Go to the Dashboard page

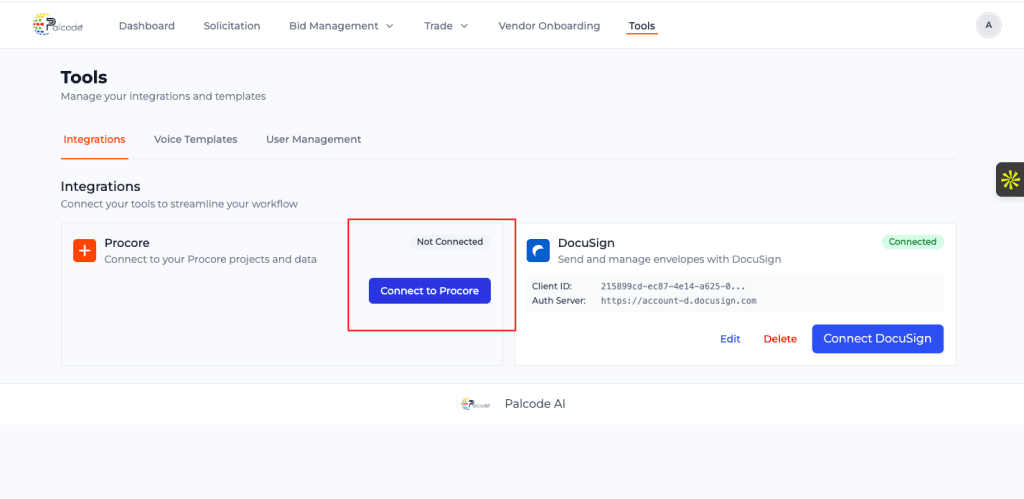tap(147, 26)
